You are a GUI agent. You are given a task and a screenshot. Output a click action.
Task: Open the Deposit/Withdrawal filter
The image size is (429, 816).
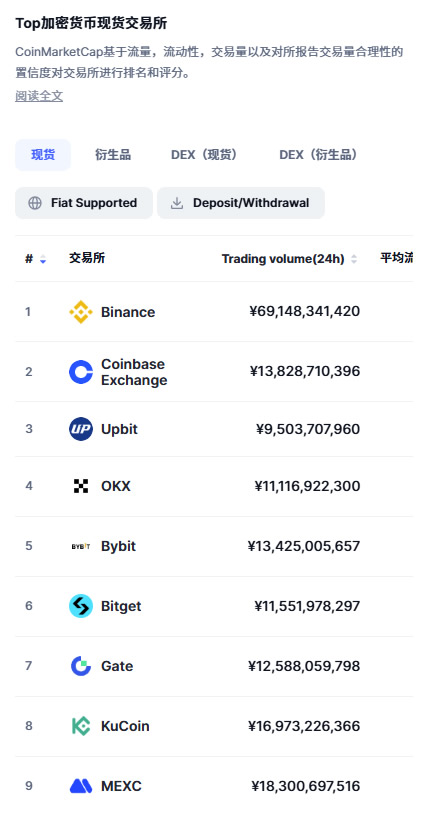point(241,203)
